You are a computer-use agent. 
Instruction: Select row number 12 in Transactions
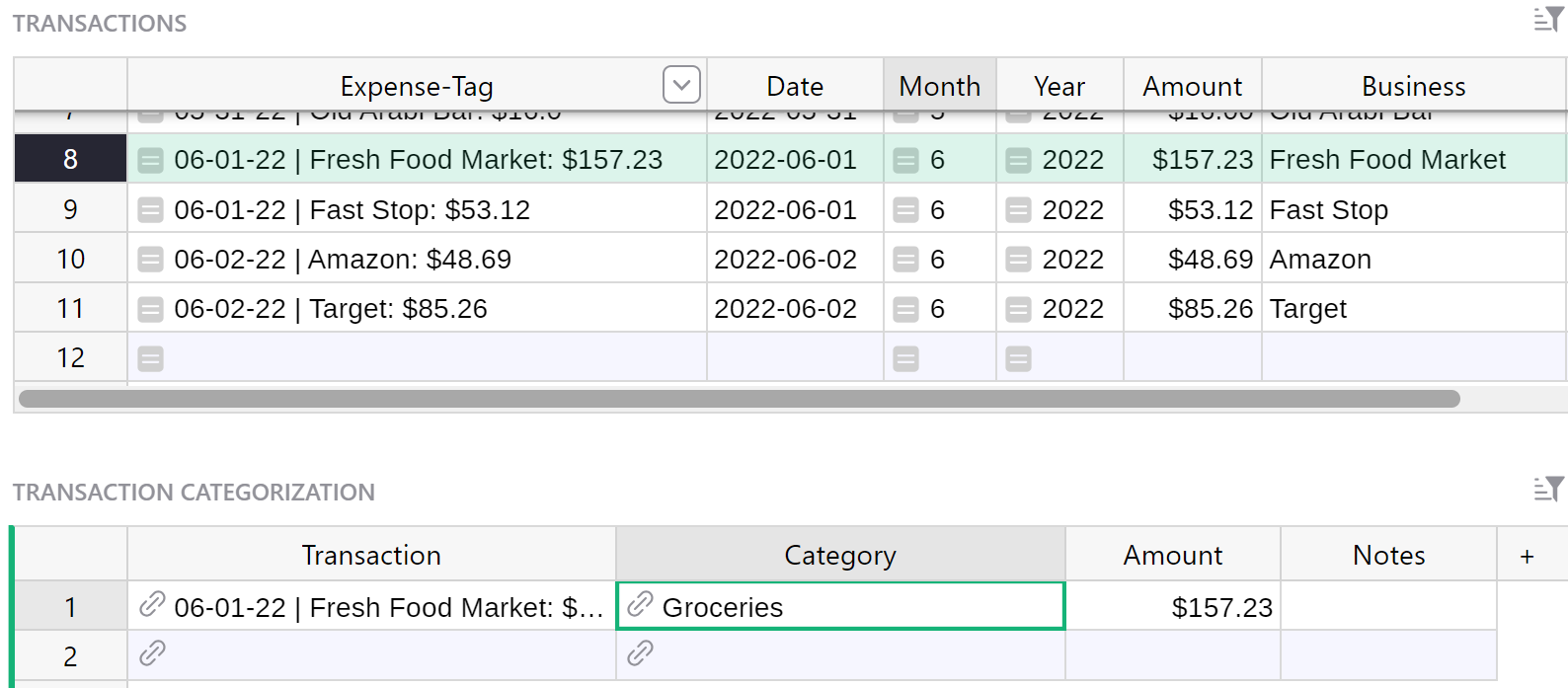(70, 357)
